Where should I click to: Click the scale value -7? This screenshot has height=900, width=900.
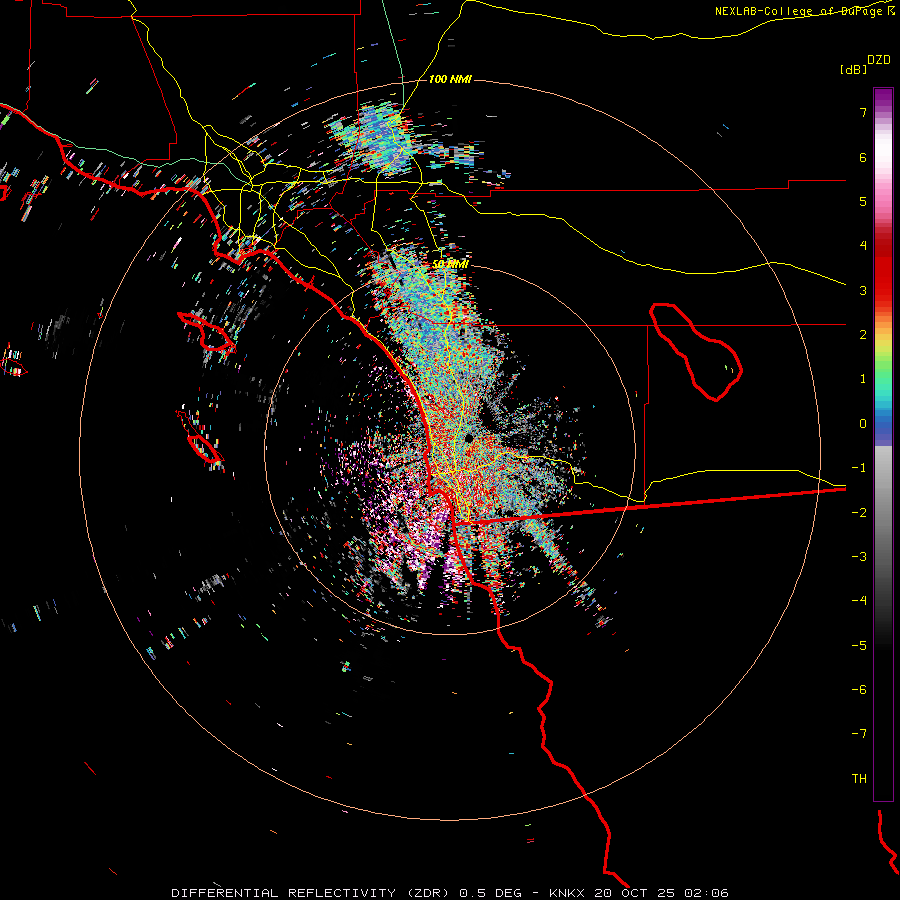tap(859, 734)
